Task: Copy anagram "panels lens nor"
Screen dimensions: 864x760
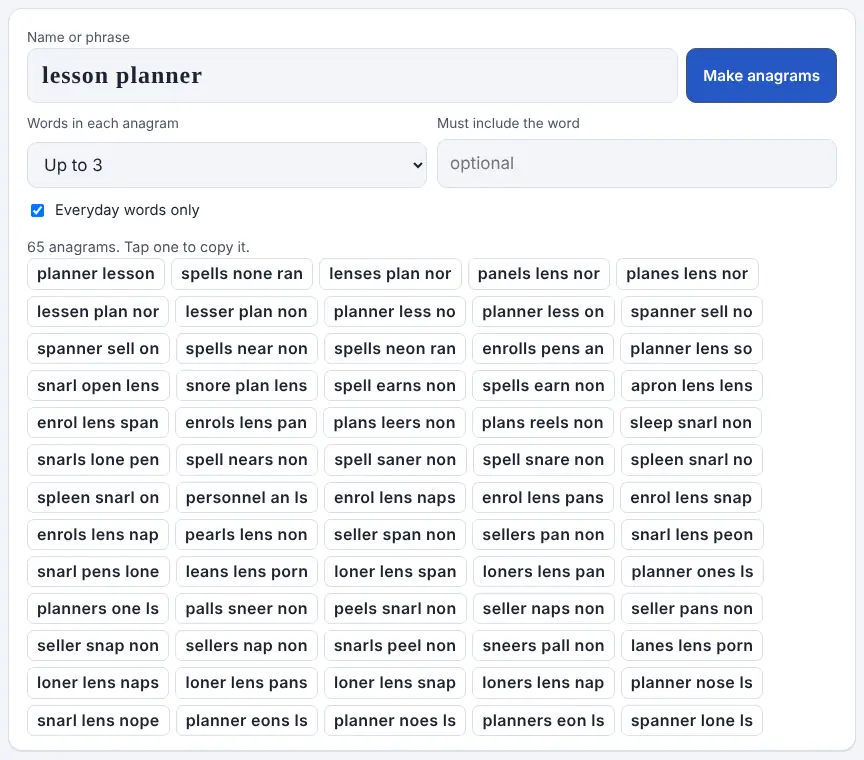Action: pyautogui.click(x=539, y=274)
